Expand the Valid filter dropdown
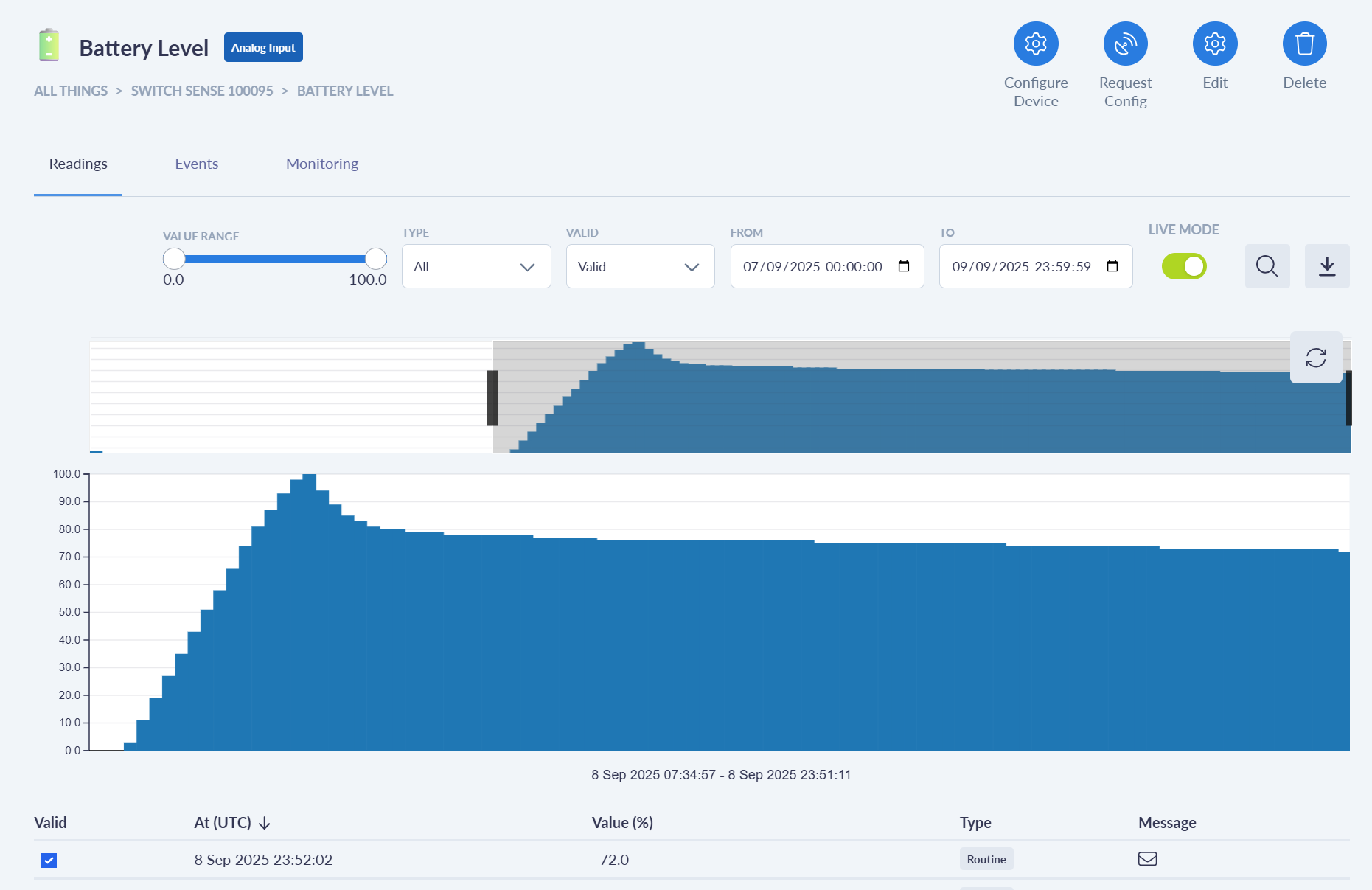1372x890 pixels. [x=639, y=266]
